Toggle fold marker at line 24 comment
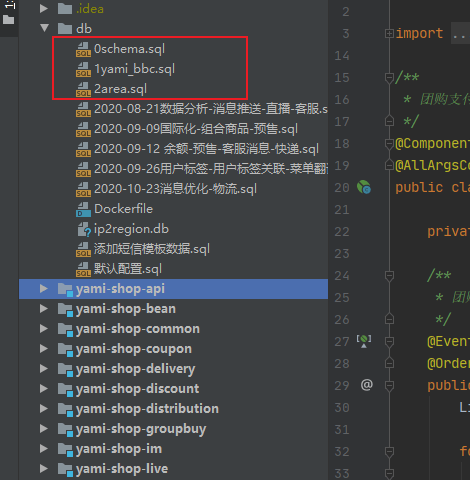470x480 pixels. click(x=389, y=276)
